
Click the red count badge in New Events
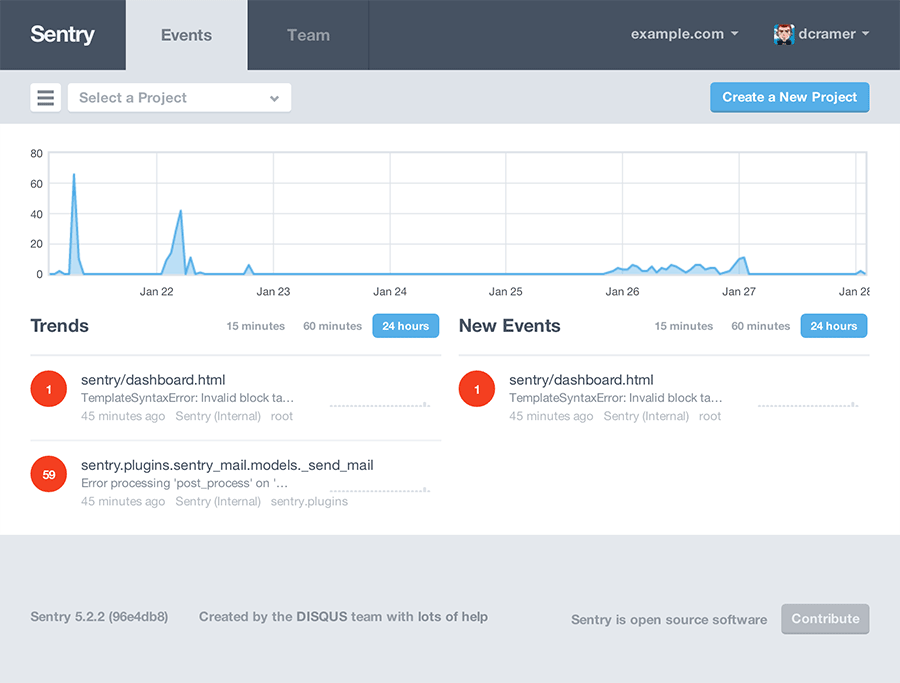[x=477, y=389]
